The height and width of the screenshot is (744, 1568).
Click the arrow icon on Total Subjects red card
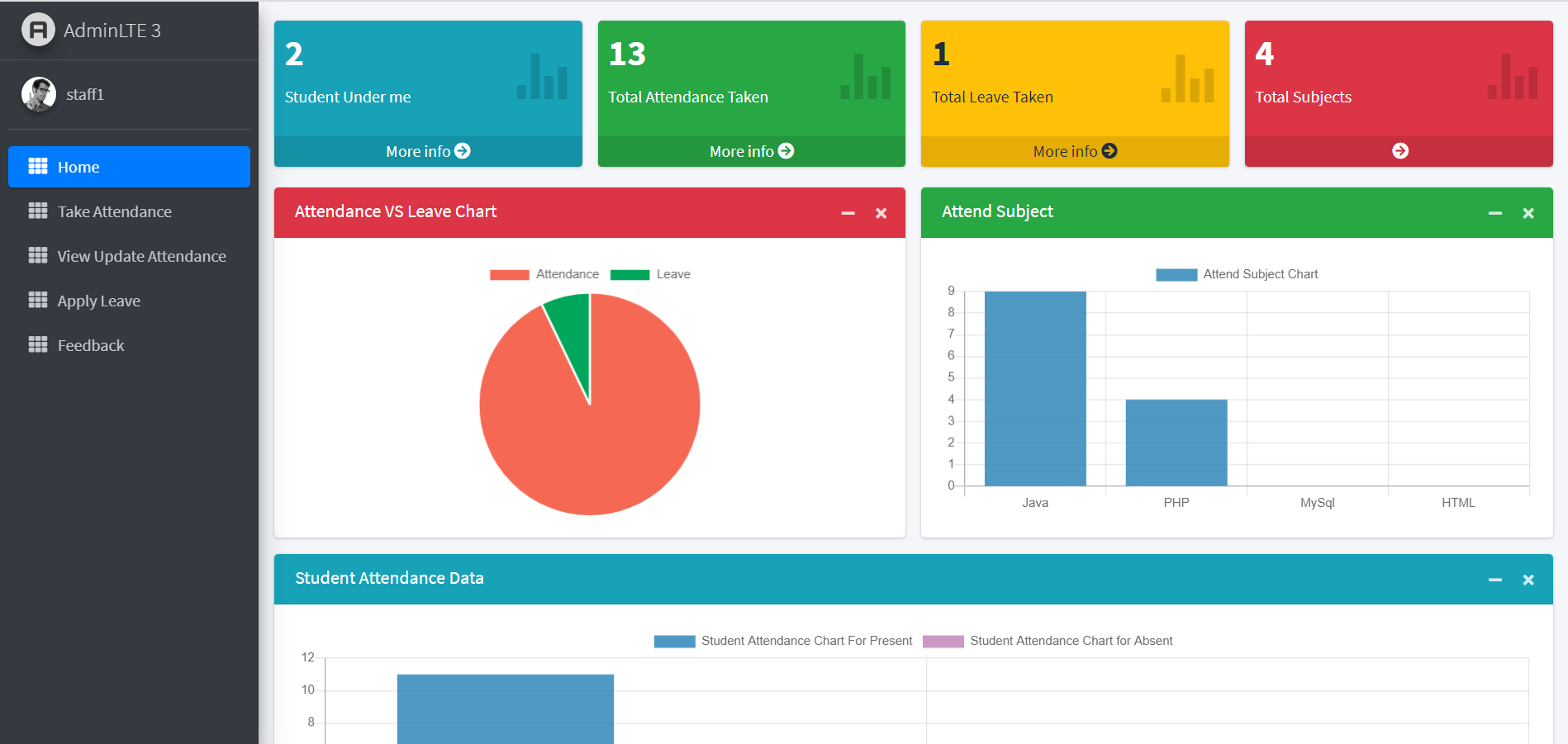(1399, 150)
